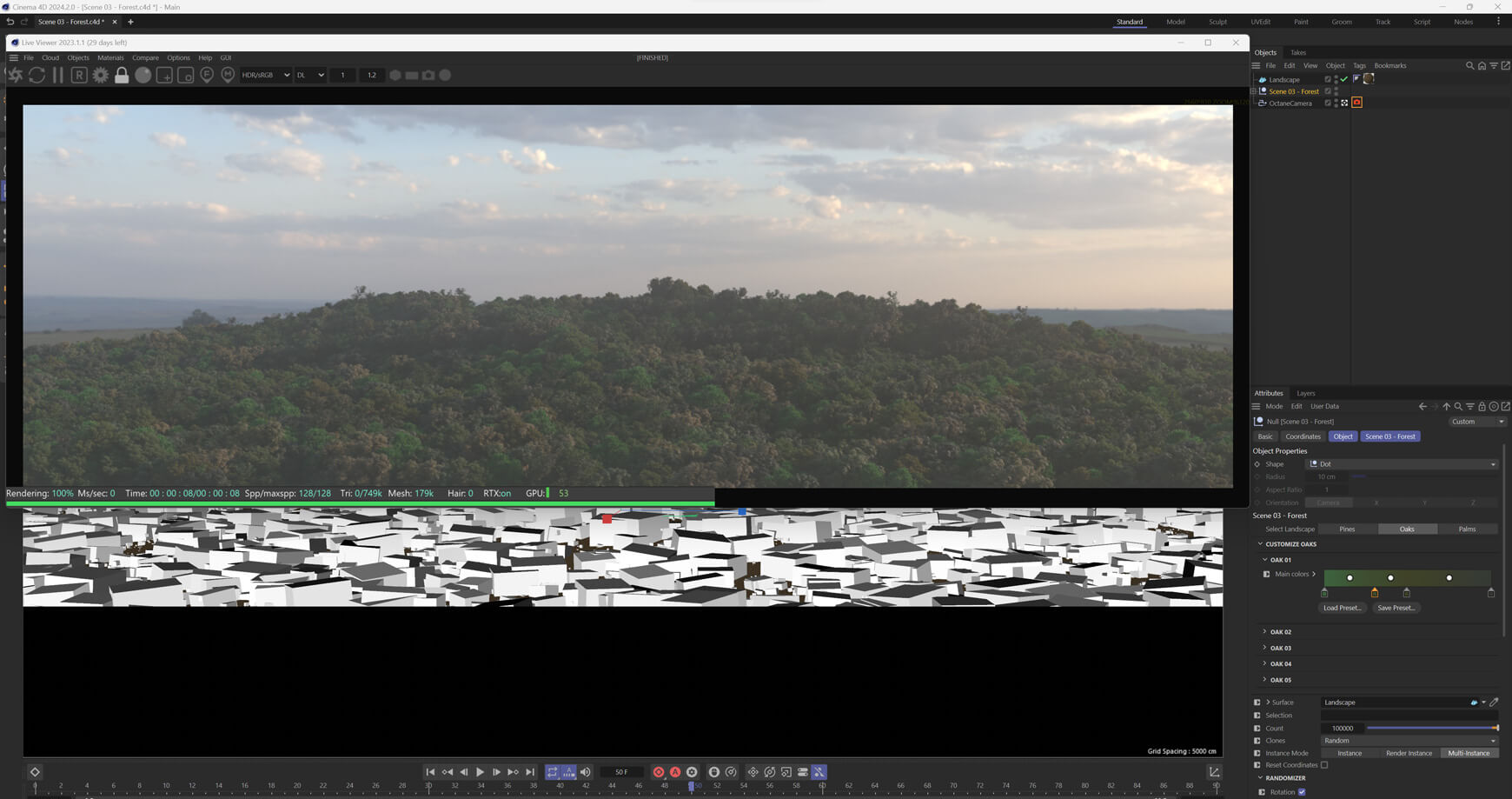Toggle OctaneCamera layer checkbox

click(x=1328, y=103)
